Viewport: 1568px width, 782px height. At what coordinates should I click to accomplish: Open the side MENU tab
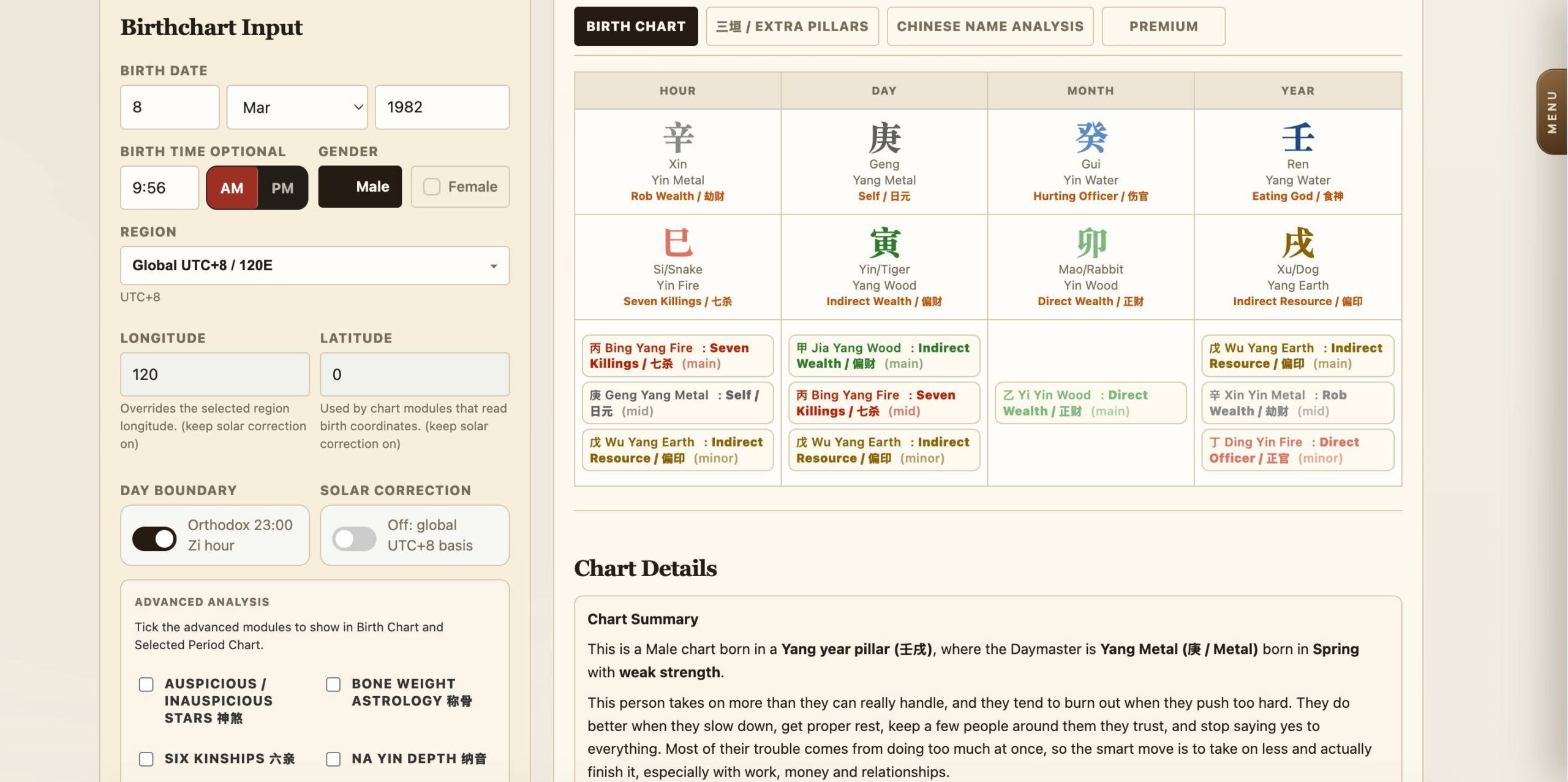click(x=1551, y=112)
